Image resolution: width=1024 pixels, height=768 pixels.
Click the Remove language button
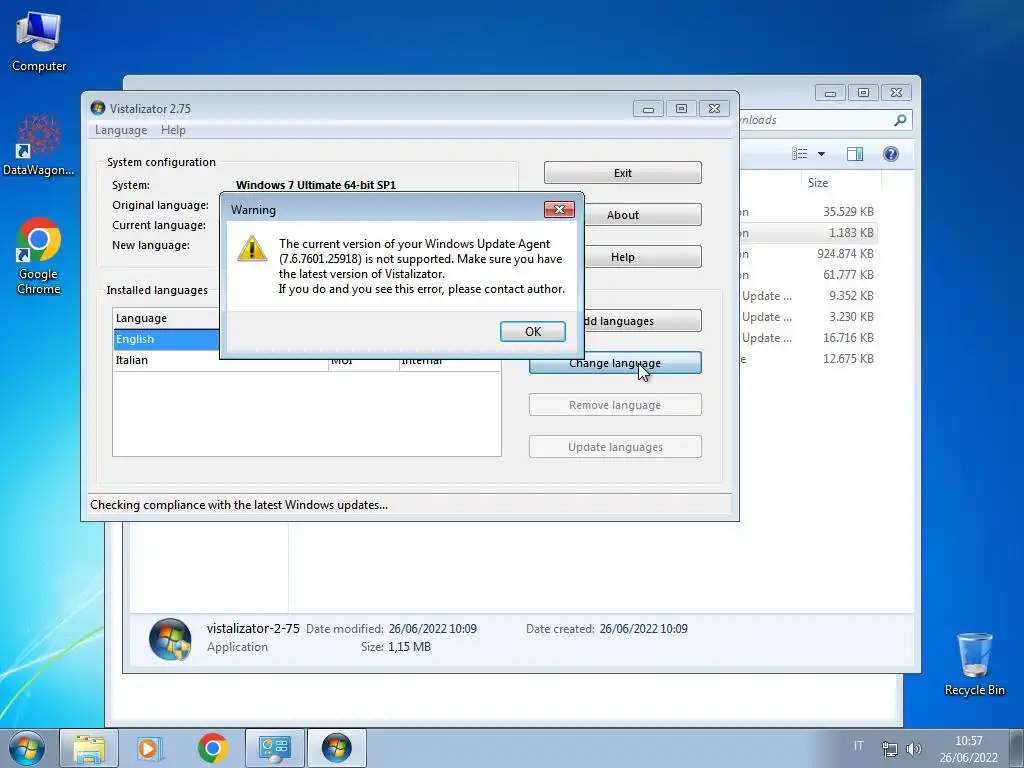615,405
